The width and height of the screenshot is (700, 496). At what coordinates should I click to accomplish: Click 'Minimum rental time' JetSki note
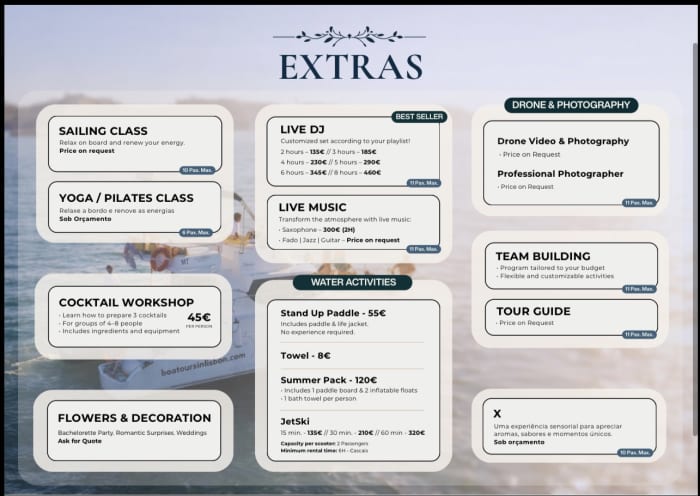click(x=325, y=450)
